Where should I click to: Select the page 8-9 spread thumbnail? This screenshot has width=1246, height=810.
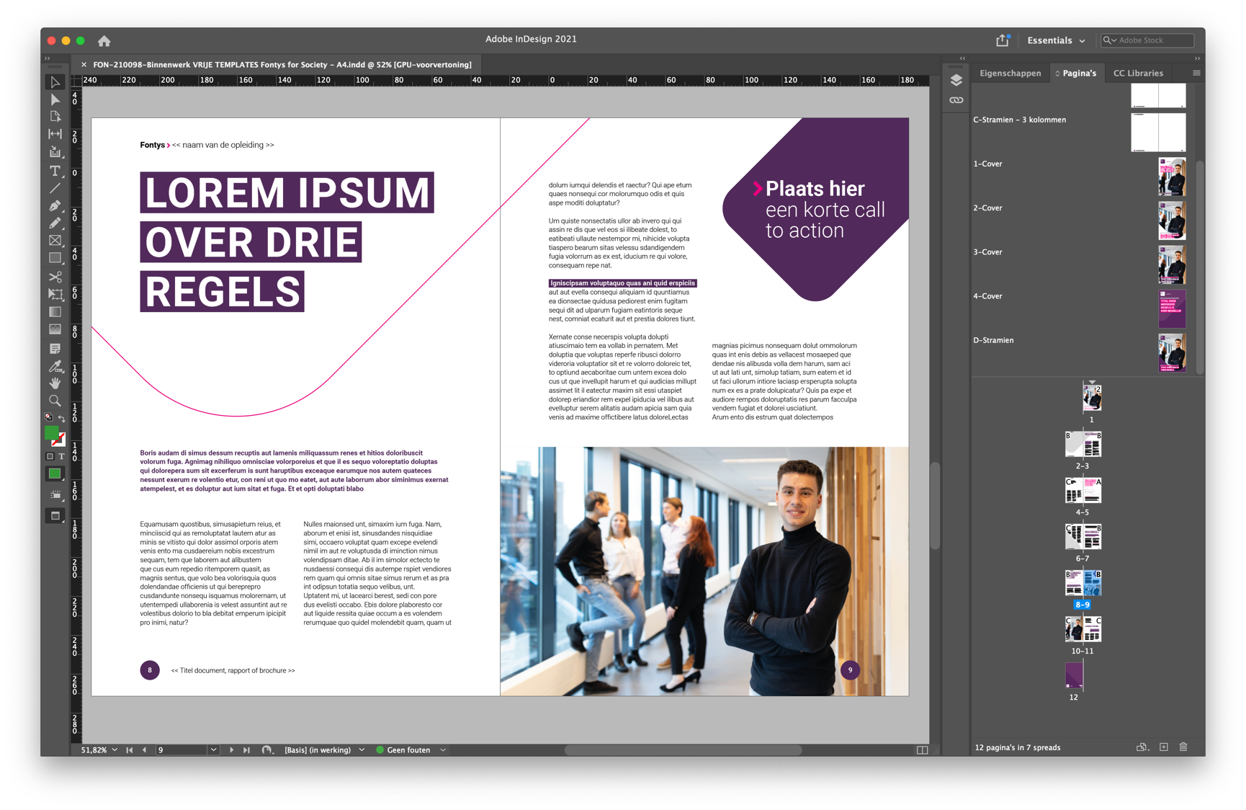1085,582
